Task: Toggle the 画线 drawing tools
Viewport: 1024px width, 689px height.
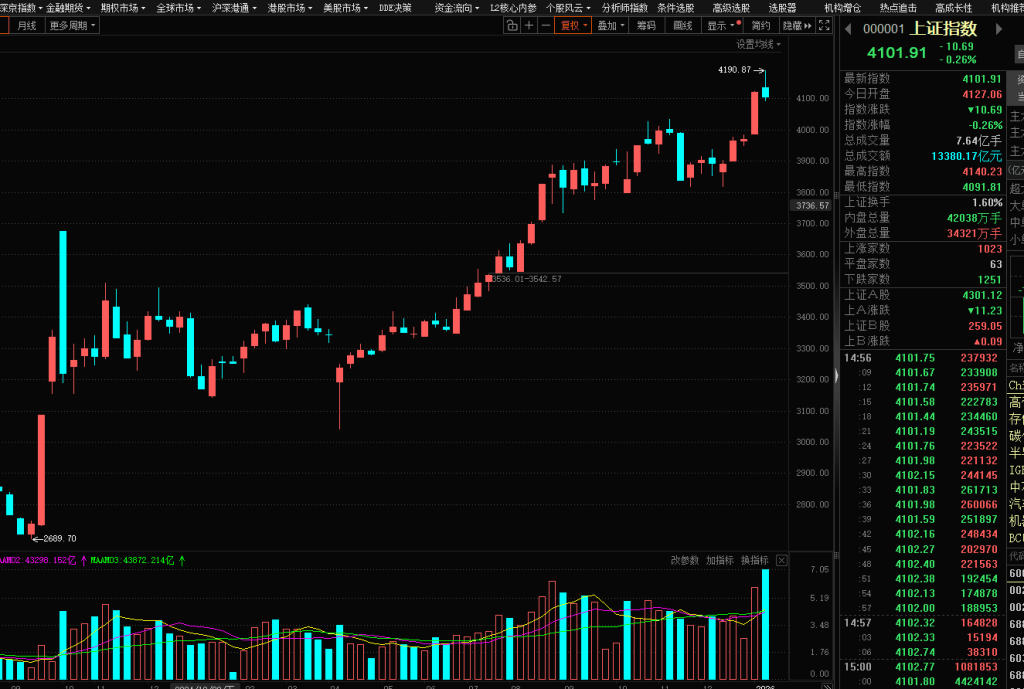Action: click(x=683, y=26)
